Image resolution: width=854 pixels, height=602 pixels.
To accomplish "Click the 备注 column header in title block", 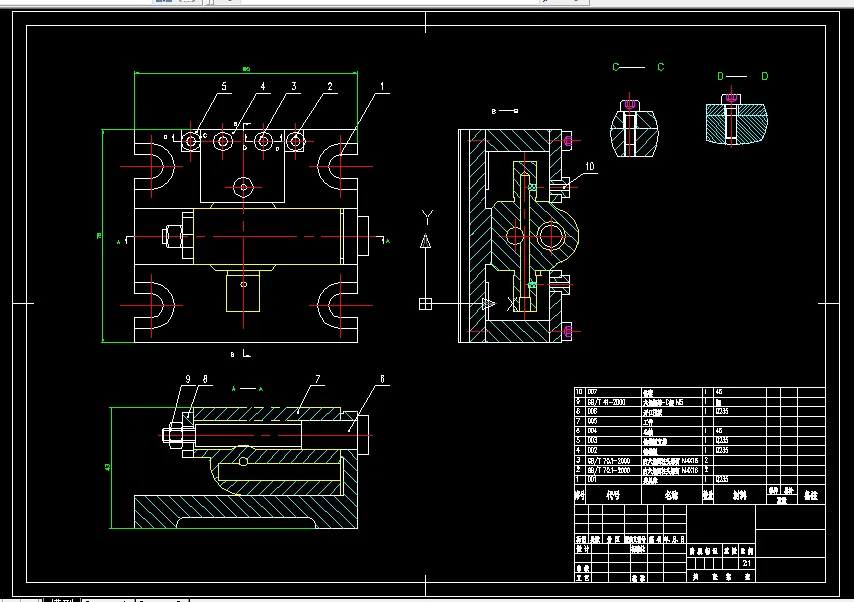I will pyautogui.click(x=811, y=495).
